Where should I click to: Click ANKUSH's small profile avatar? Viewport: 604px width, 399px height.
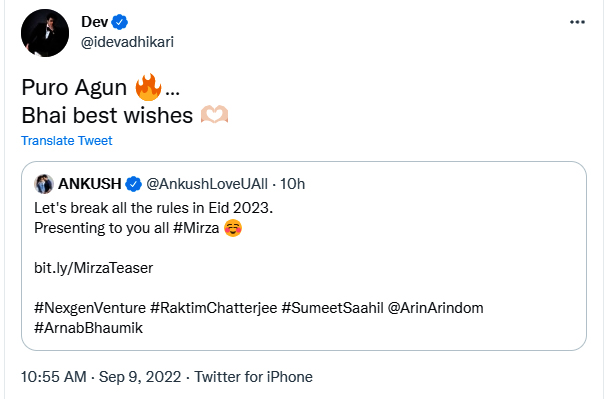tap(44, 184)
